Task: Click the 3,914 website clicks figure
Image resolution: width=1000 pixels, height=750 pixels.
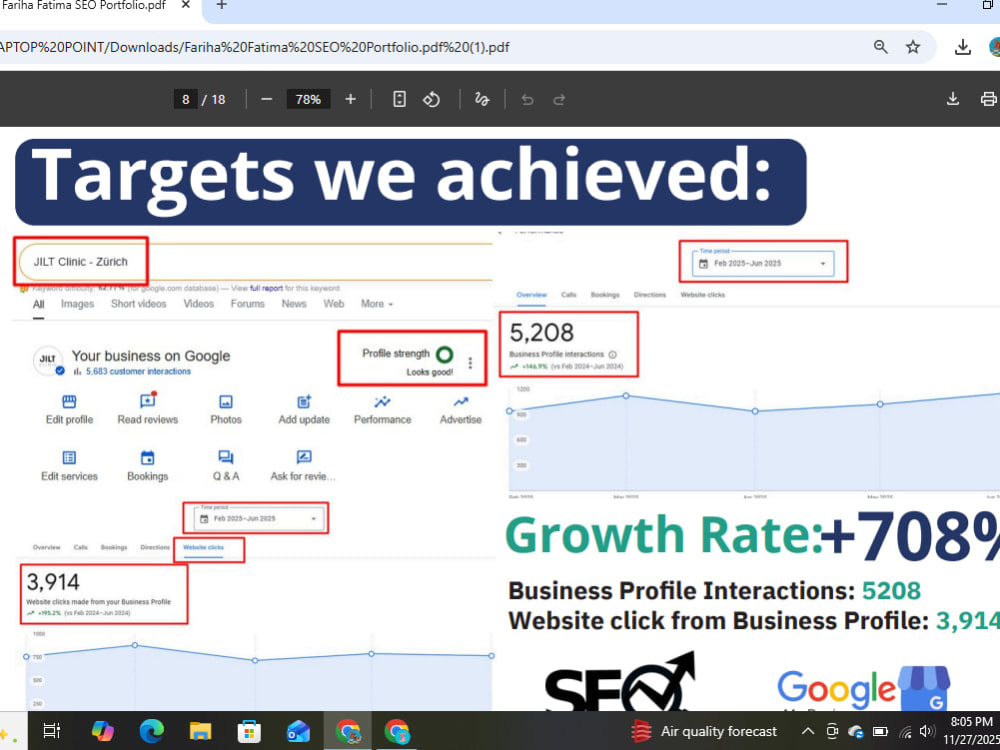Action: (53, 582)
